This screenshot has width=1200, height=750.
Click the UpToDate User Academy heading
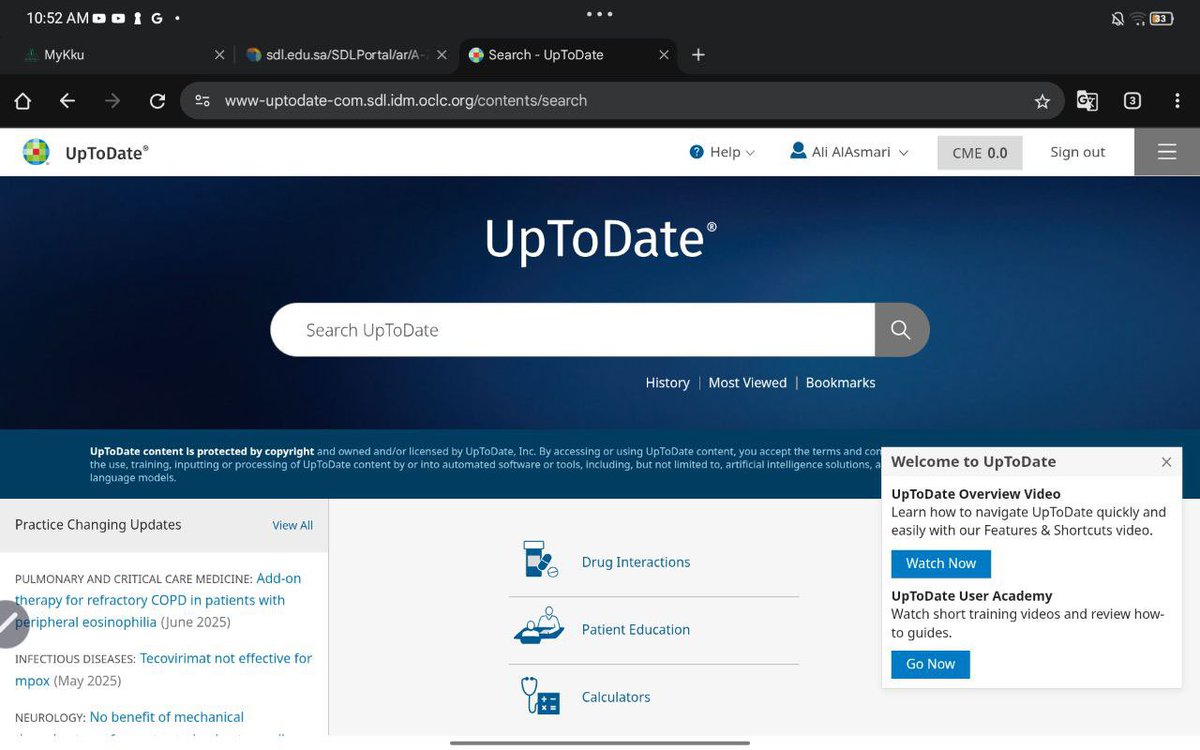pos(972,596)
